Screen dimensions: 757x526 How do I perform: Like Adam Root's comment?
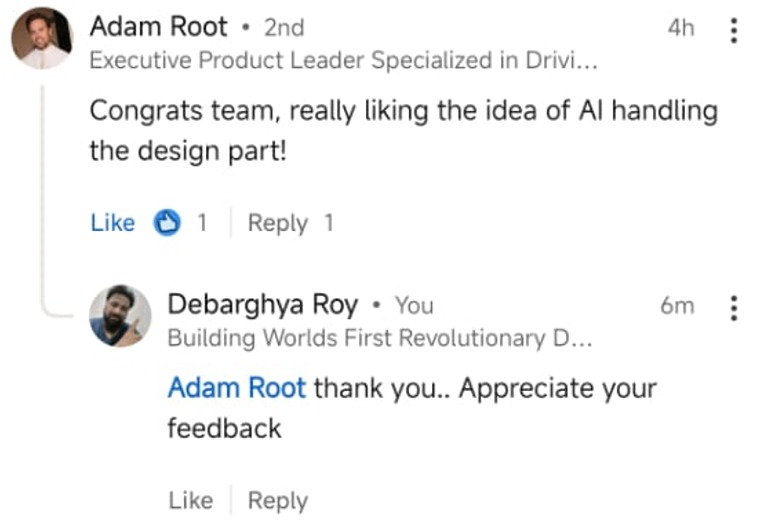click(112, 223)
